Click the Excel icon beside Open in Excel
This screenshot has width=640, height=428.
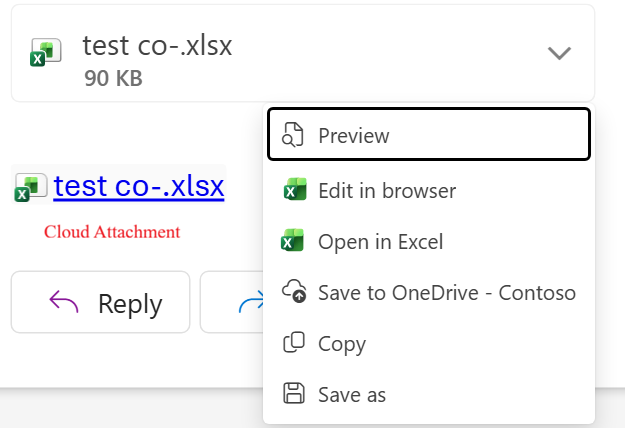point(292,240)
